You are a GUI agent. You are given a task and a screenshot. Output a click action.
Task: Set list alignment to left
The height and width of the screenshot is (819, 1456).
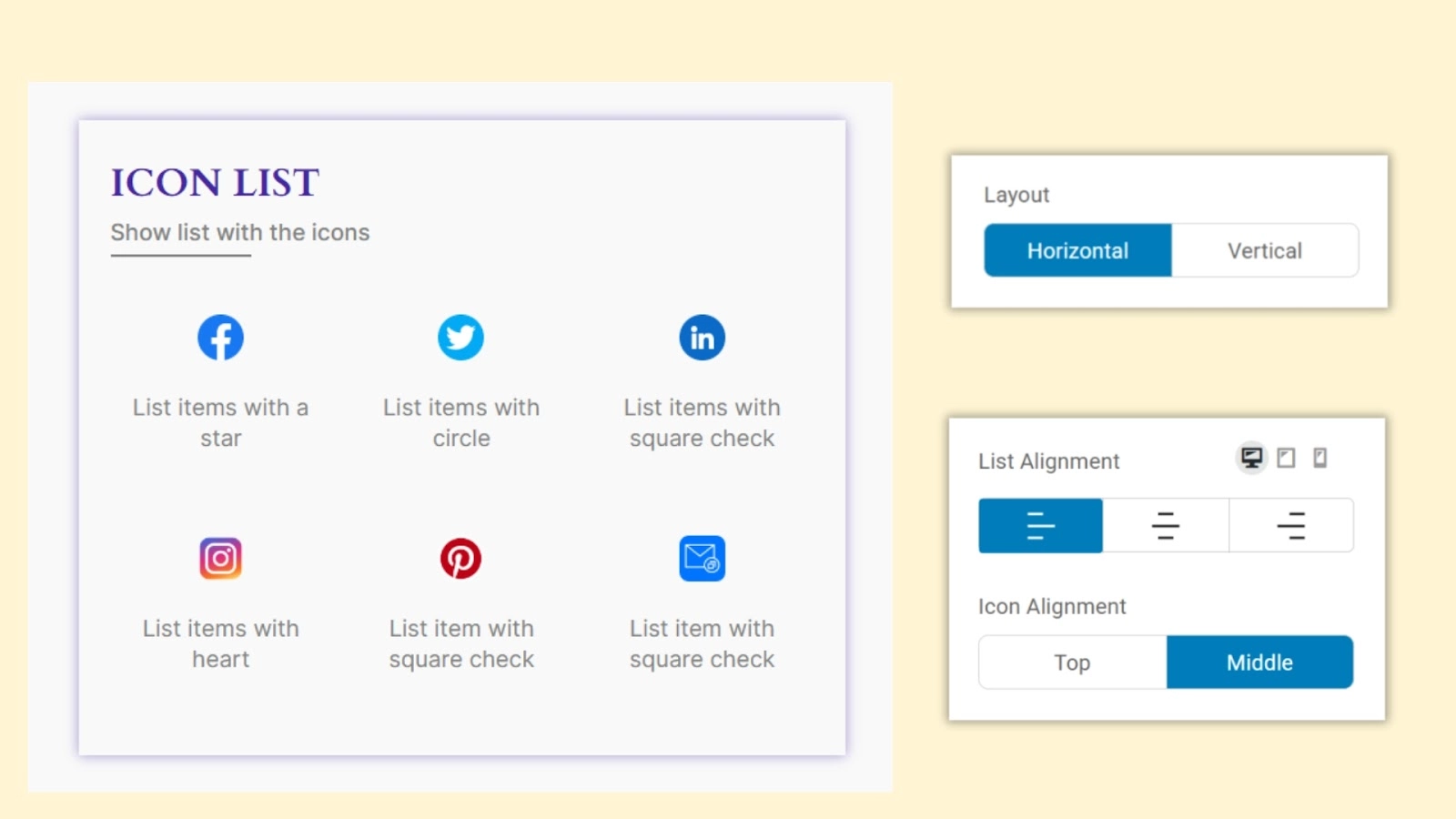click(1040, 525)
